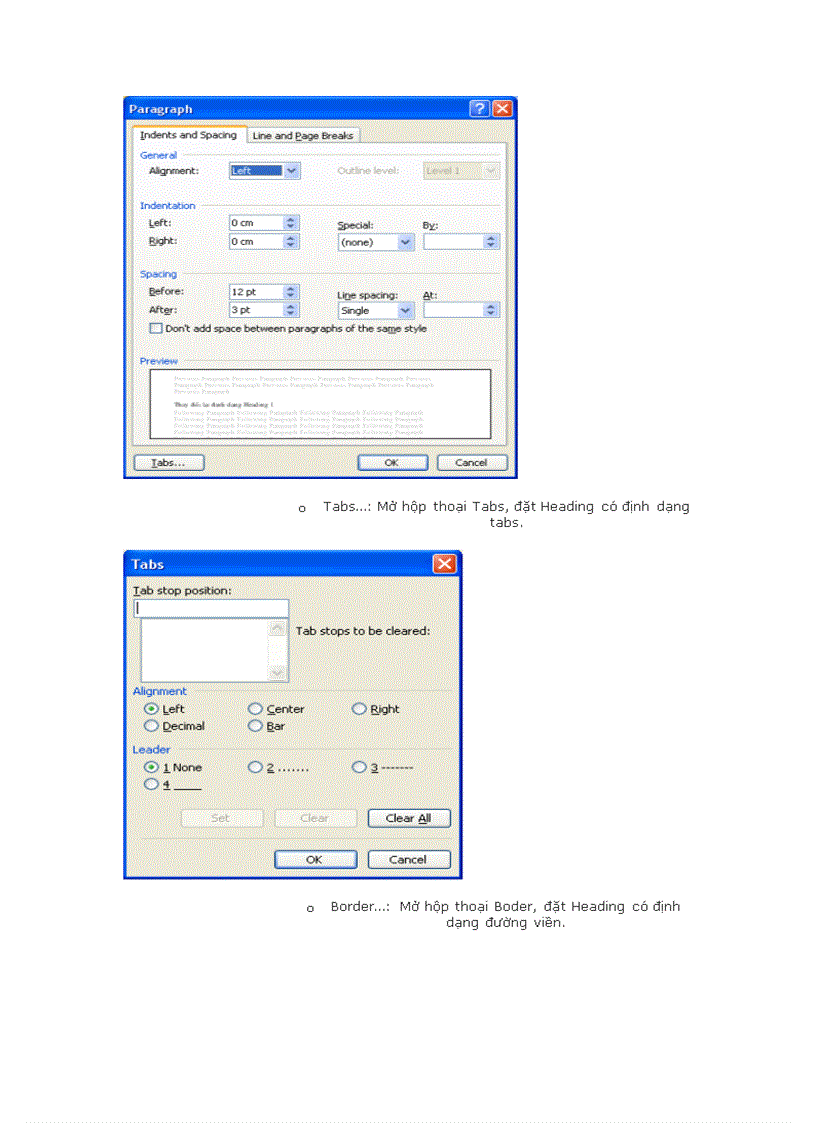This screenshot has width=816, height=1123.
Task: Select the Right alignment radio button
Action: coord(358,709)
